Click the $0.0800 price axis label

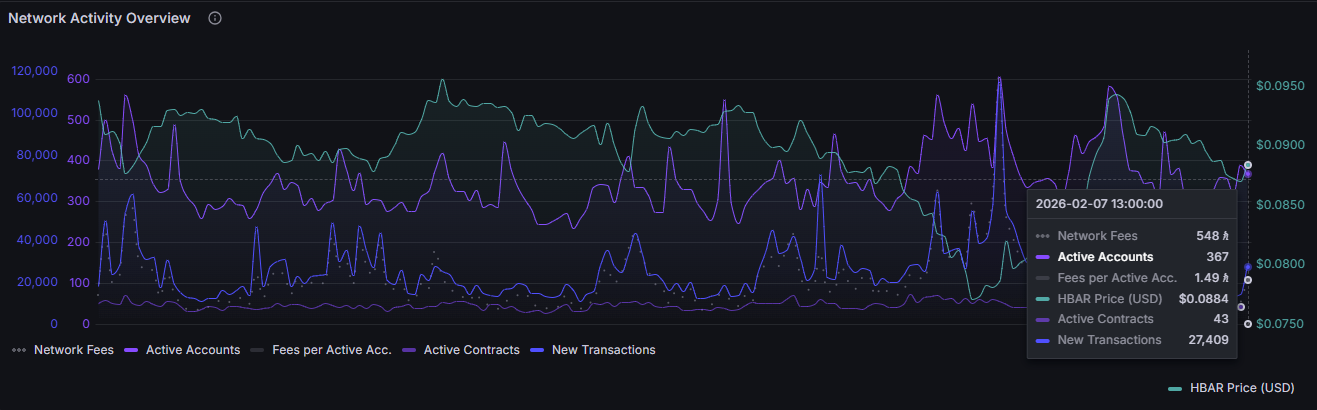click(x=1280, y=264)
